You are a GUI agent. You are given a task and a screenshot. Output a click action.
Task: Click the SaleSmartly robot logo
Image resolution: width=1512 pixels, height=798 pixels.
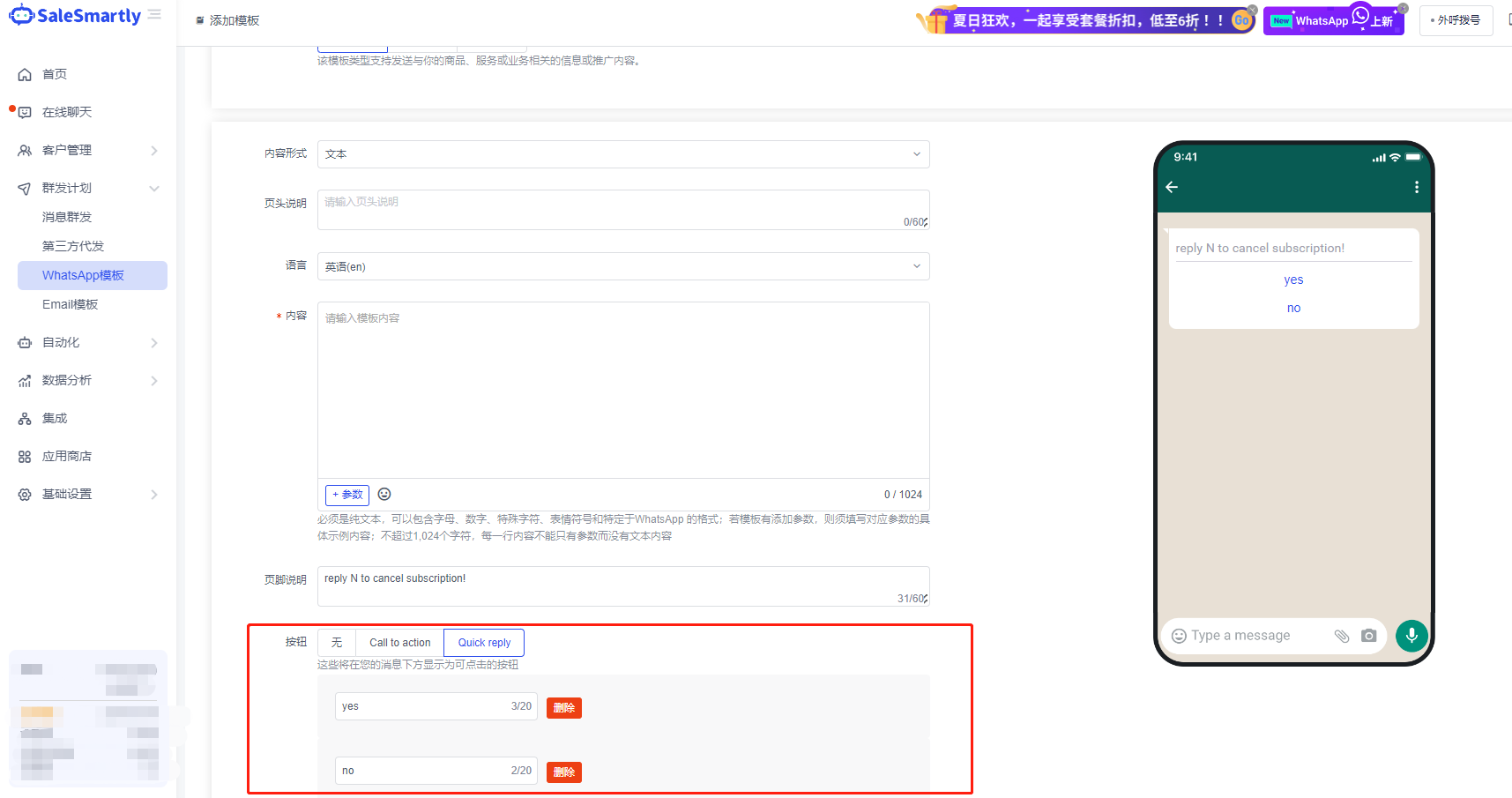click(21, 14)
